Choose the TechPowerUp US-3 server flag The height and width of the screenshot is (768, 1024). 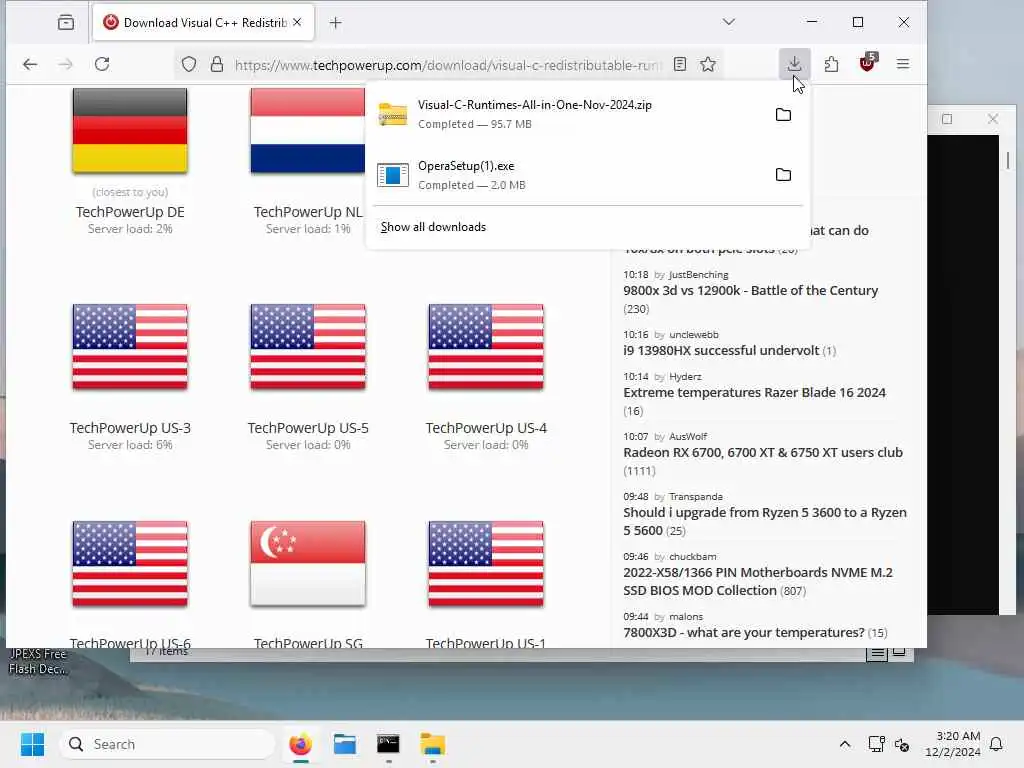tap(130, 347)
